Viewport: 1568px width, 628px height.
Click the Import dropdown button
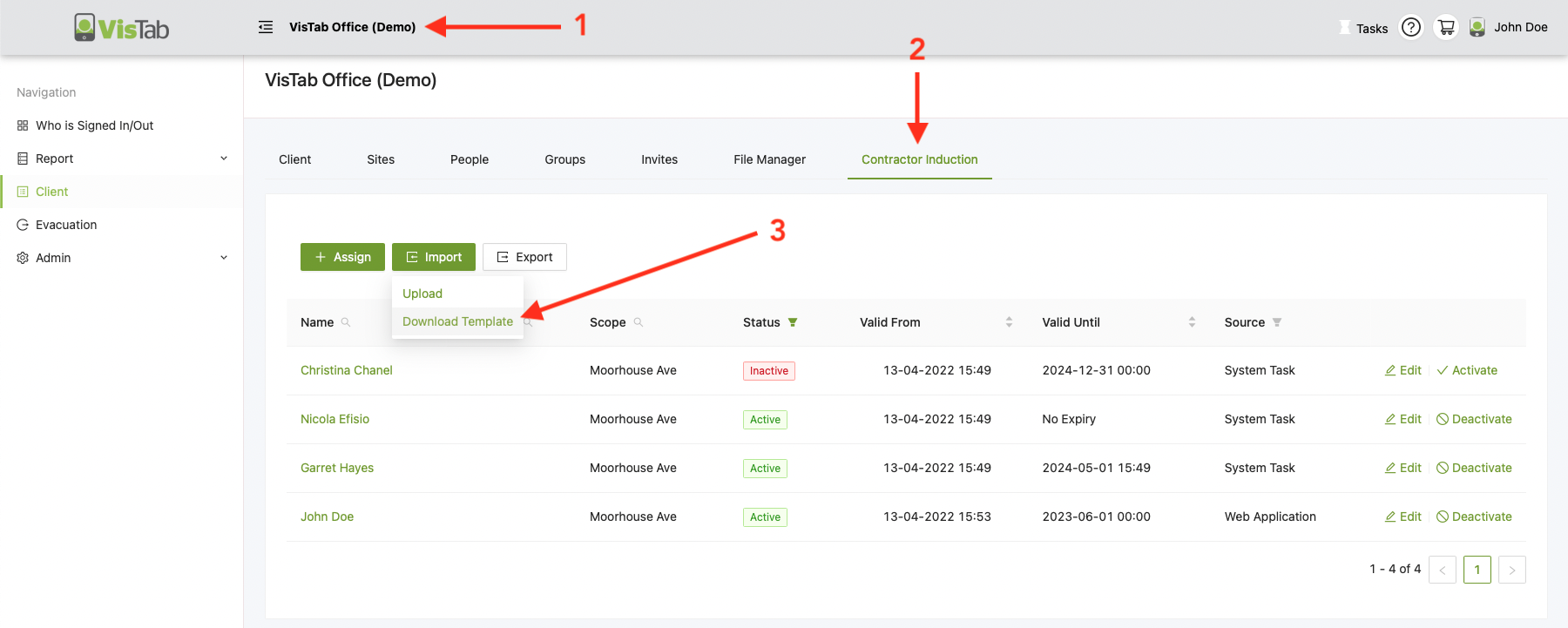coord(434,257)
